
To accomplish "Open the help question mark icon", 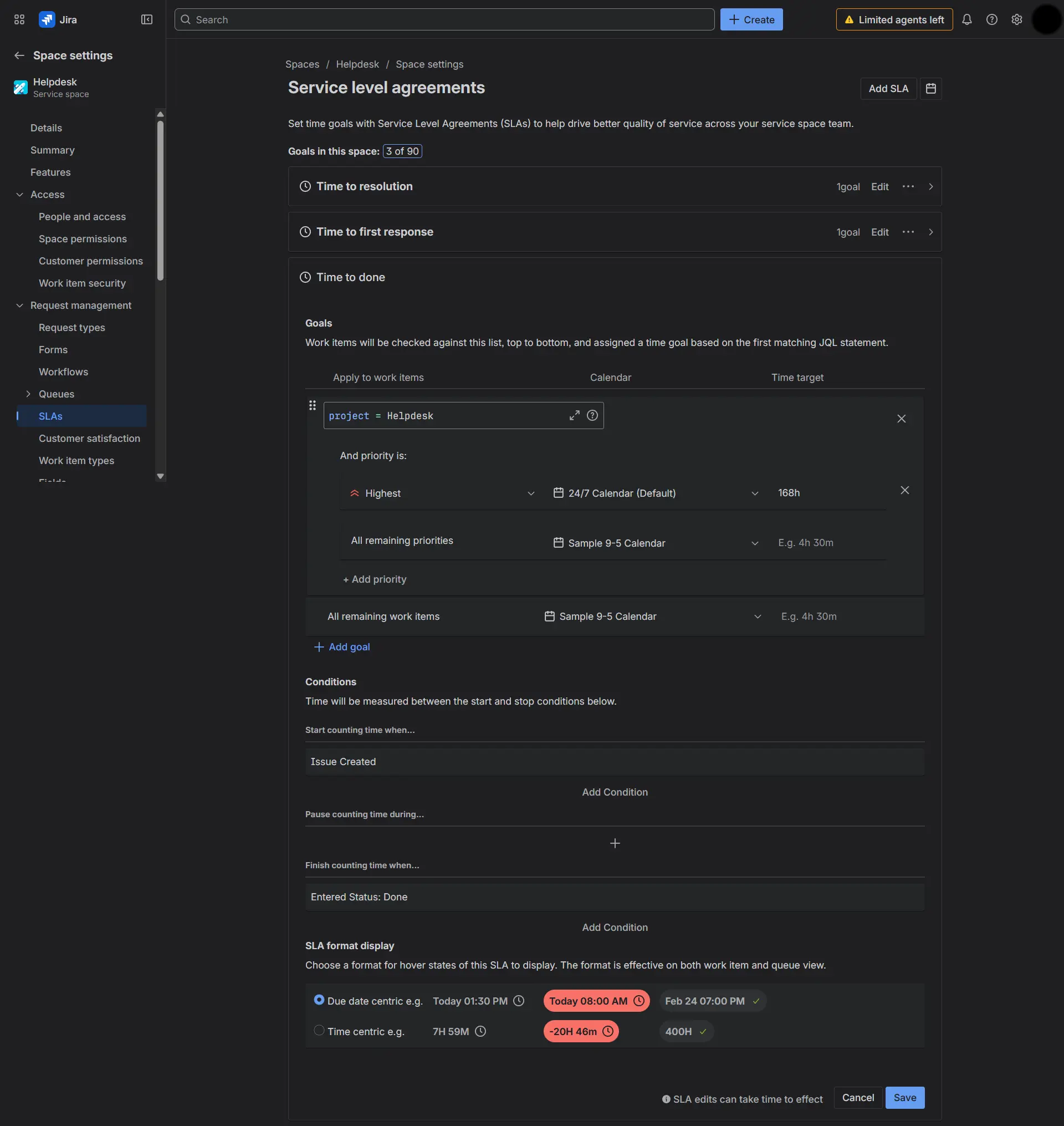I will [x=992, y=19].
